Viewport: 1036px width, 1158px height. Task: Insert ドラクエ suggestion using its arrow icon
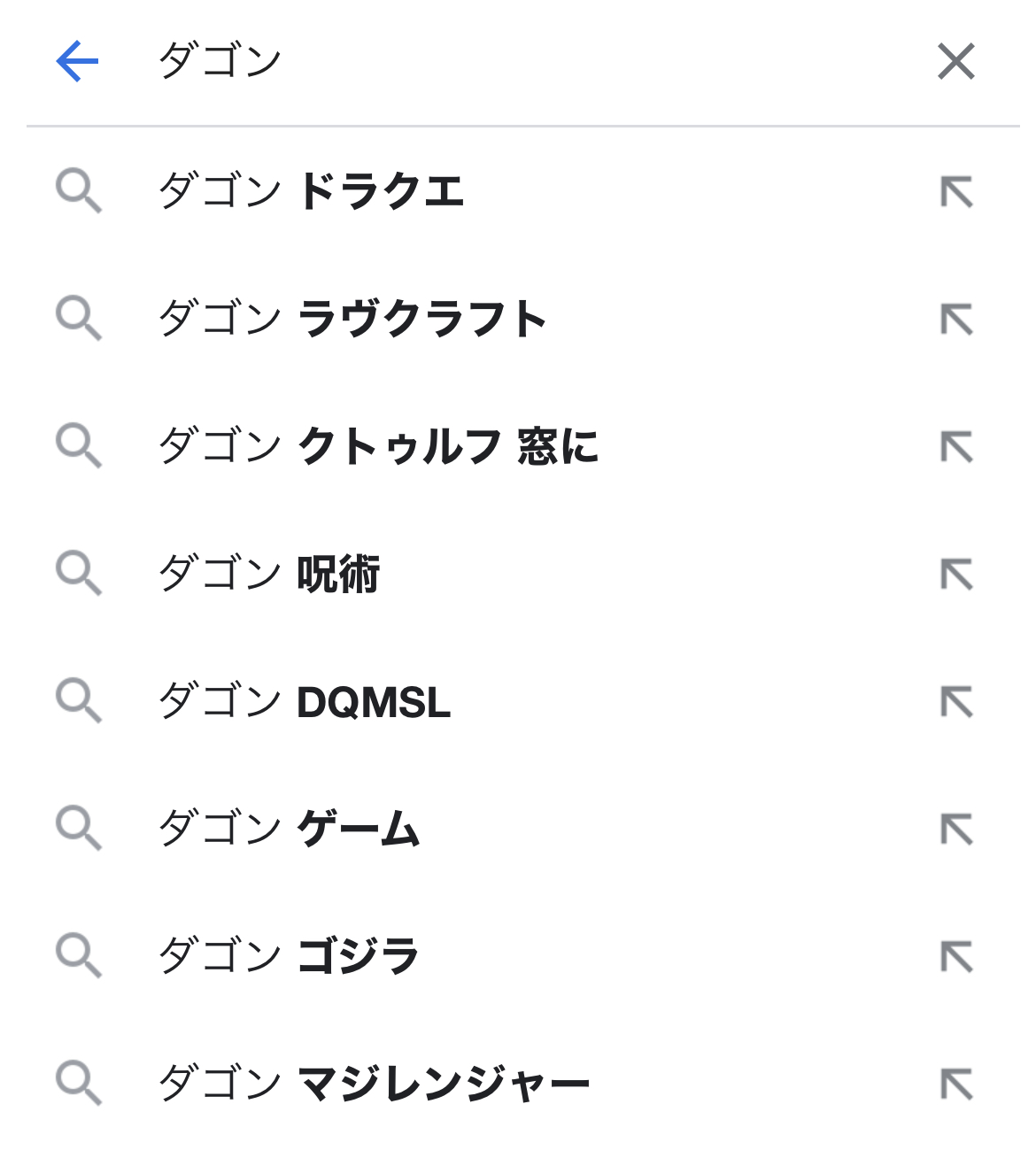[956, 191]
